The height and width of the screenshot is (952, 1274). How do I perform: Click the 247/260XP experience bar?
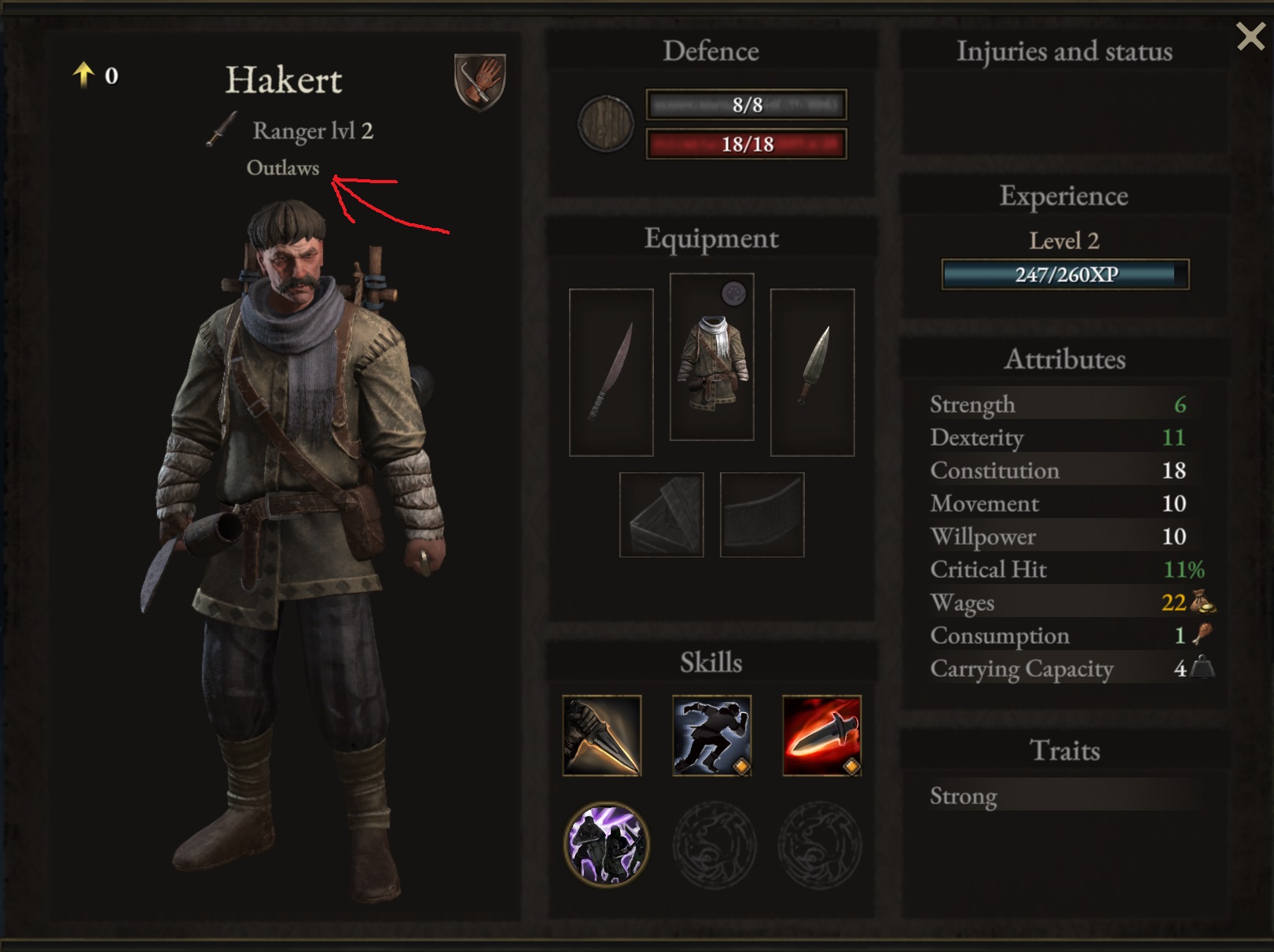click(1066, 274)
